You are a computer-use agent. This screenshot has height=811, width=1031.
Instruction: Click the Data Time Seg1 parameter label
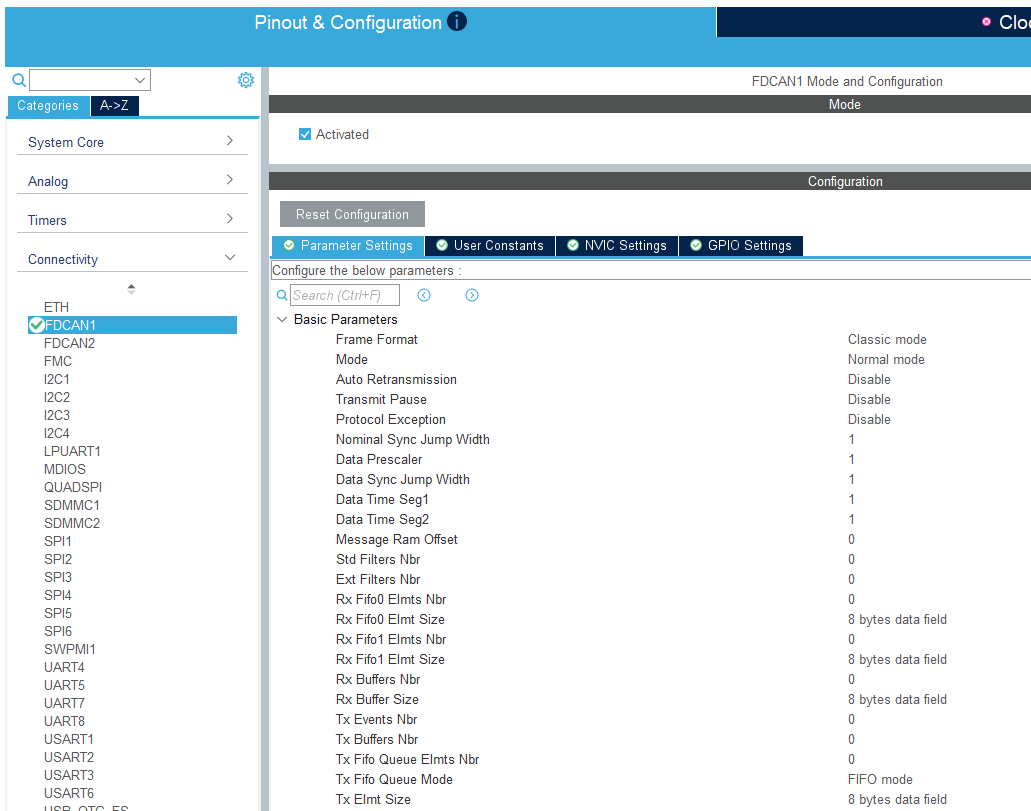click(x=382, y=499)
